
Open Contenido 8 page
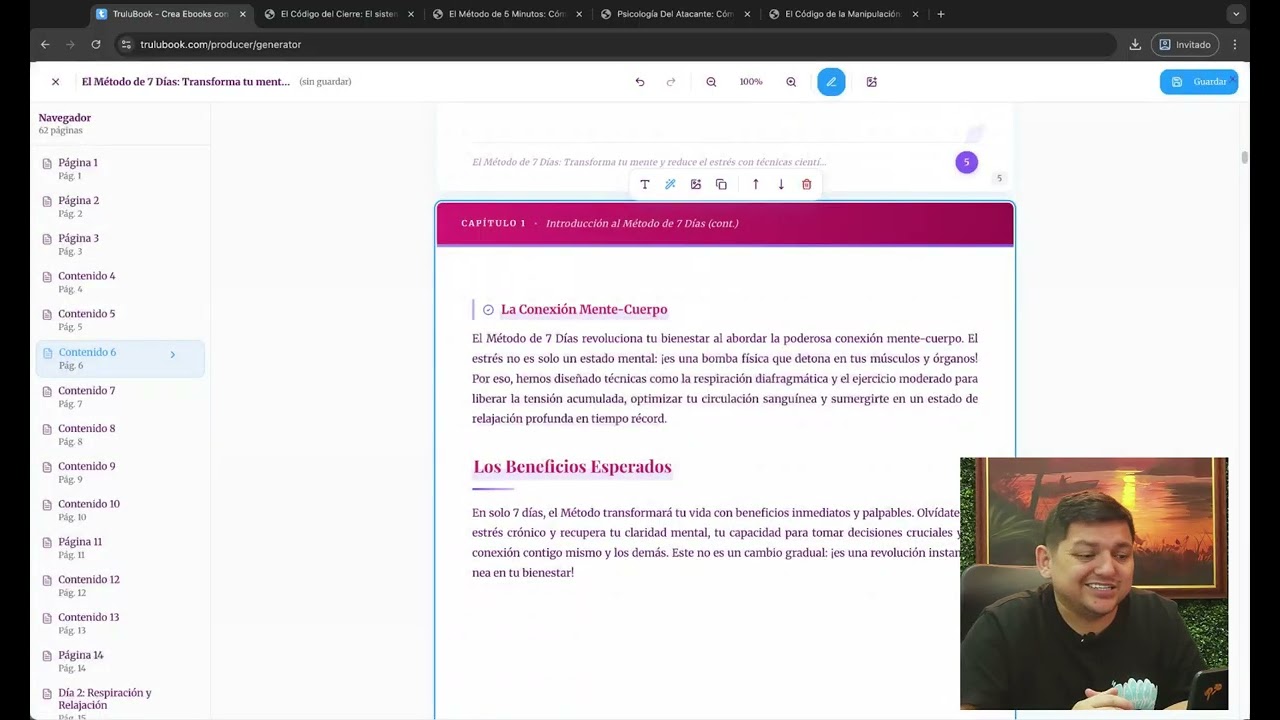120,435
